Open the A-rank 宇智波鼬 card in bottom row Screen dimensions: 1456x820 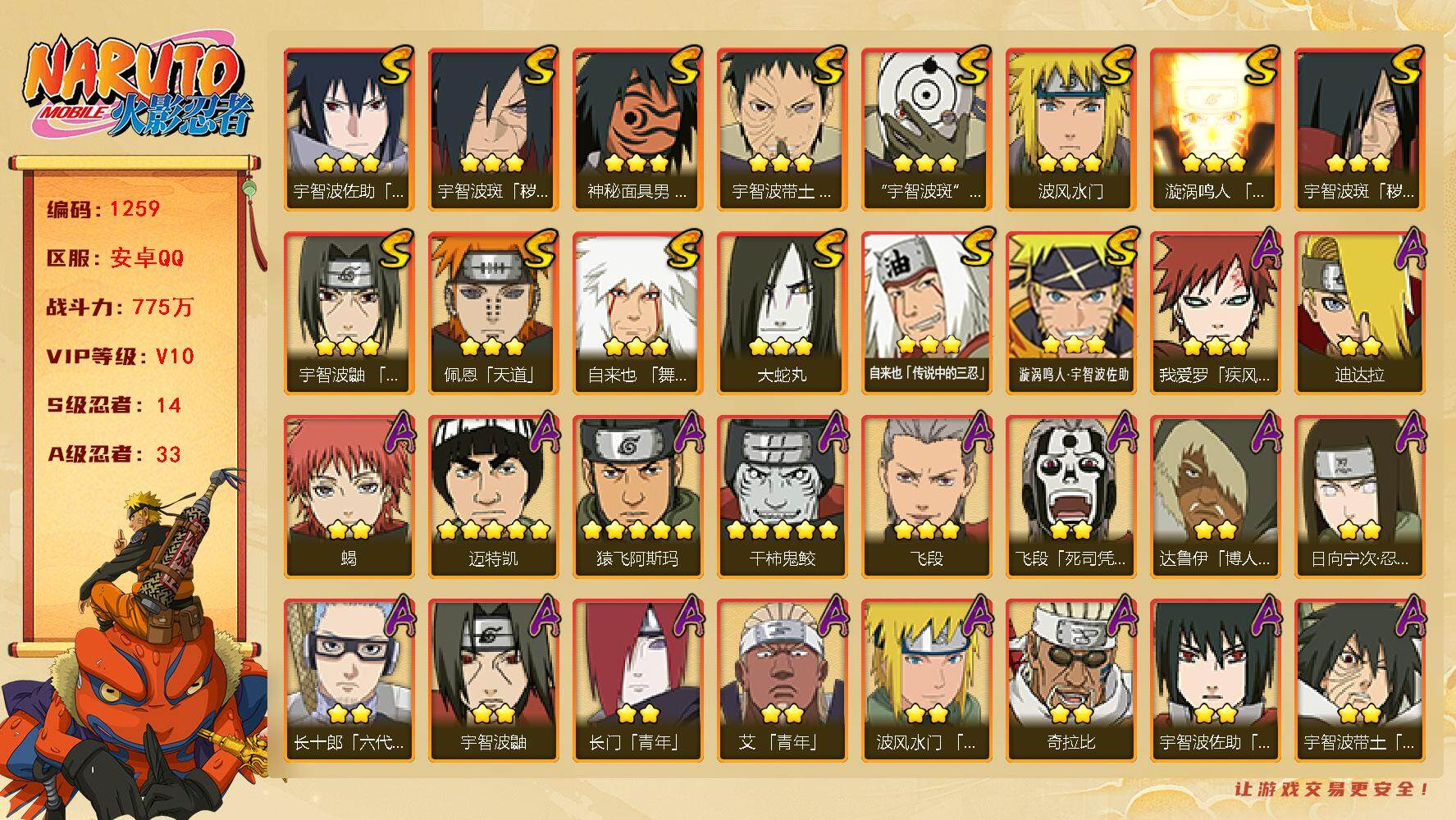coord(493,681)
